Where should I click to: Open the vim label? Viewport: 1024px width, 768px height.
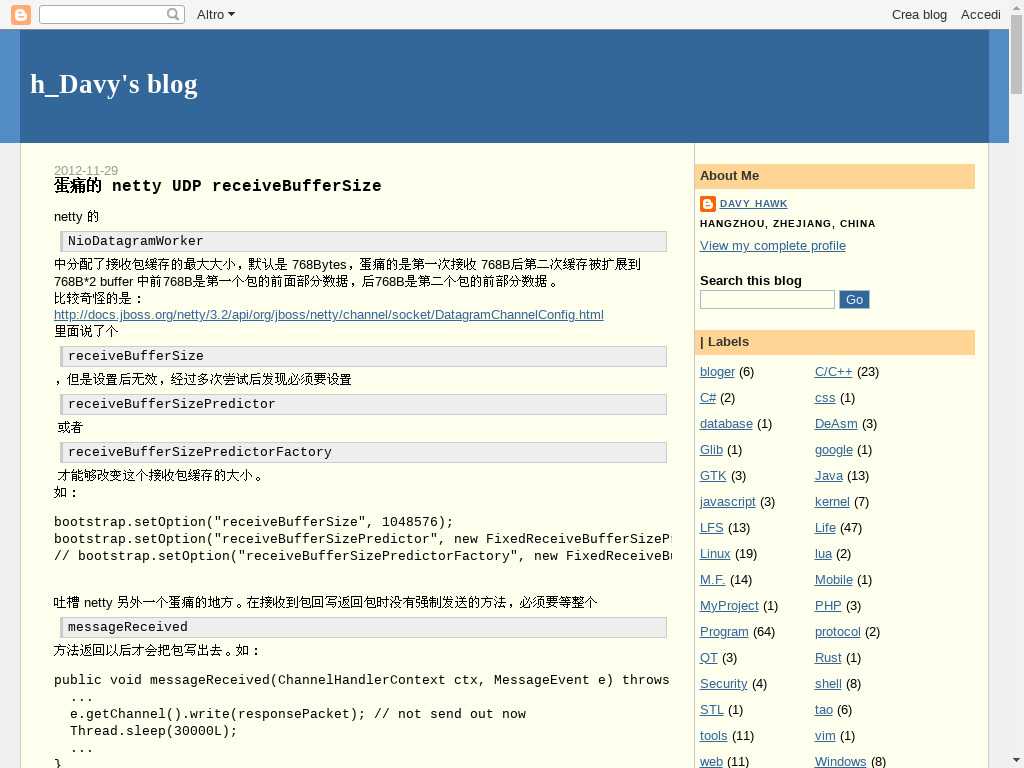825,736
